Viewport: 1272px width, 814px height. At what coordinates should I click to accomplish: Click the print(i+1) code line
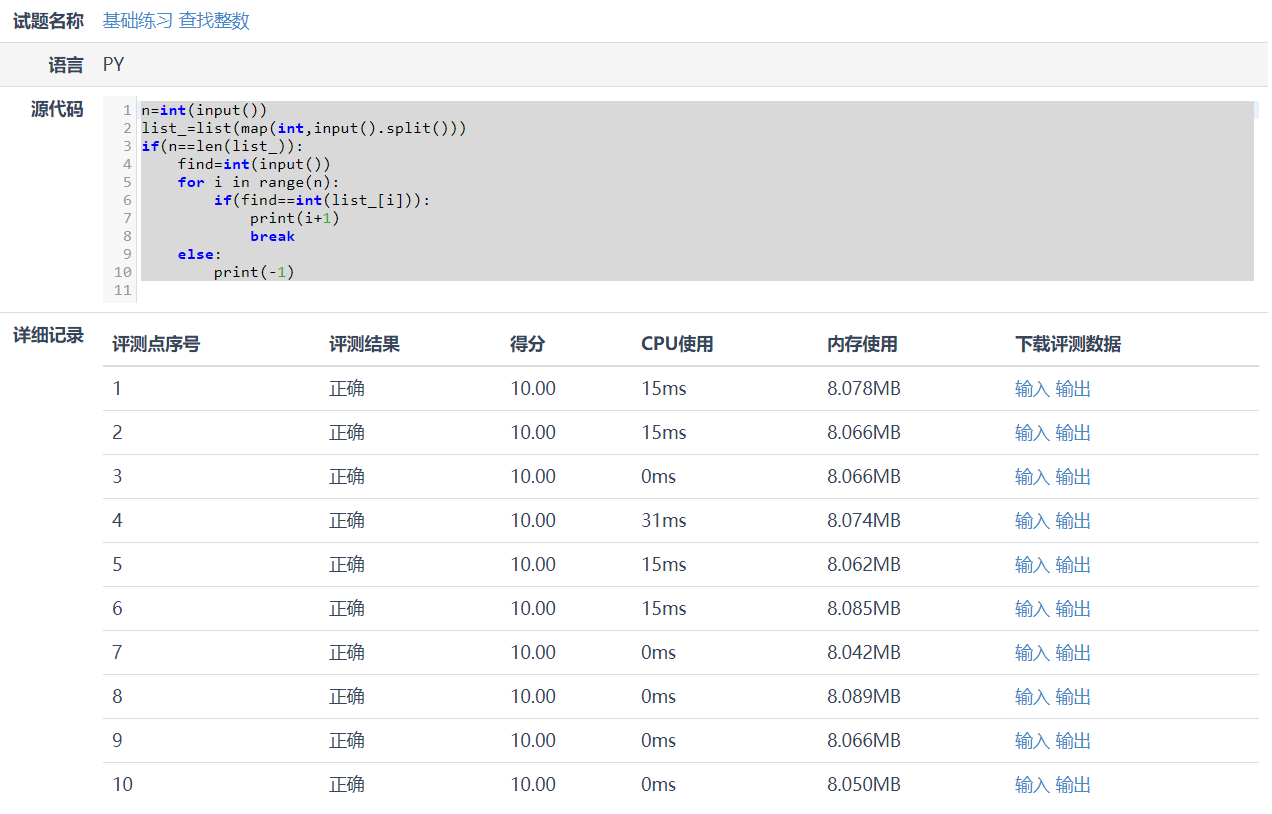295,218
